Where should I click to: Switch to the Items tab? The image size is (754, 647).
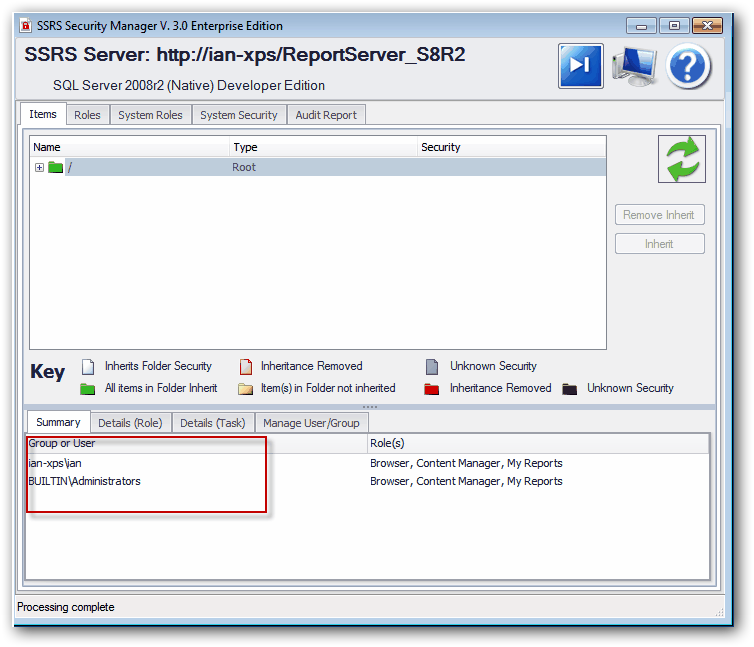click(x=43, y=114)
